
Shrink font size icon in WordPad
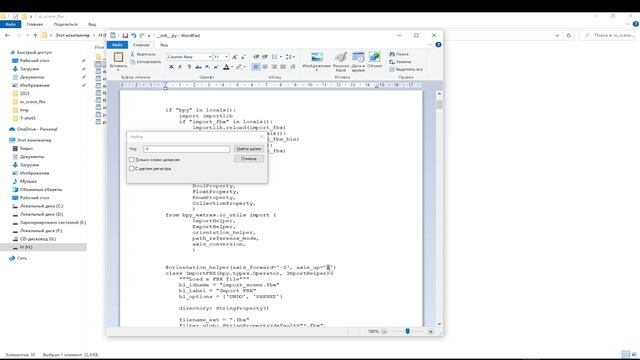click(x=243, y=57)
